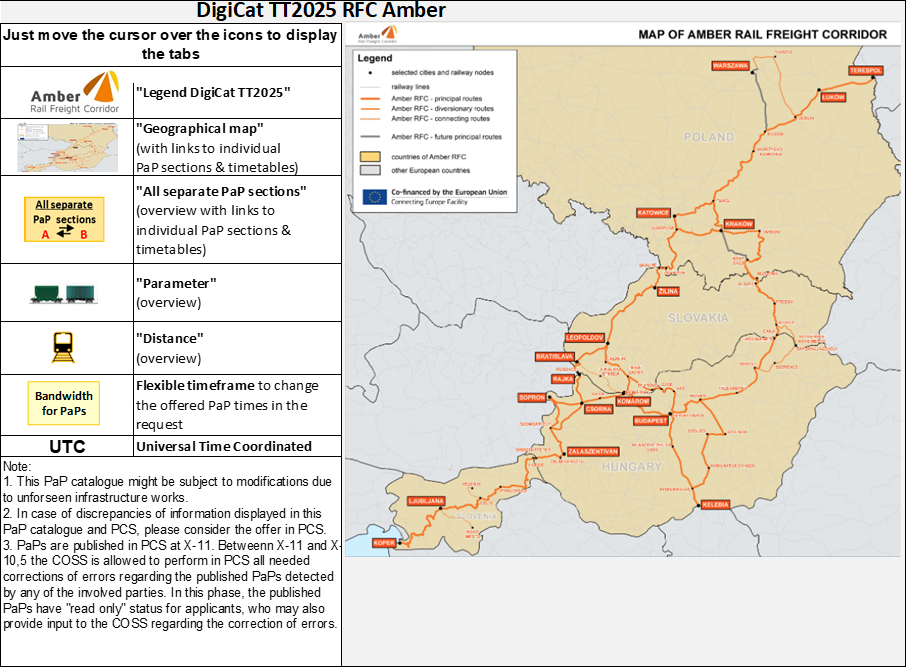Click the KATOWICE label on the map
907x668 pixels.
[x=653, y=213]
